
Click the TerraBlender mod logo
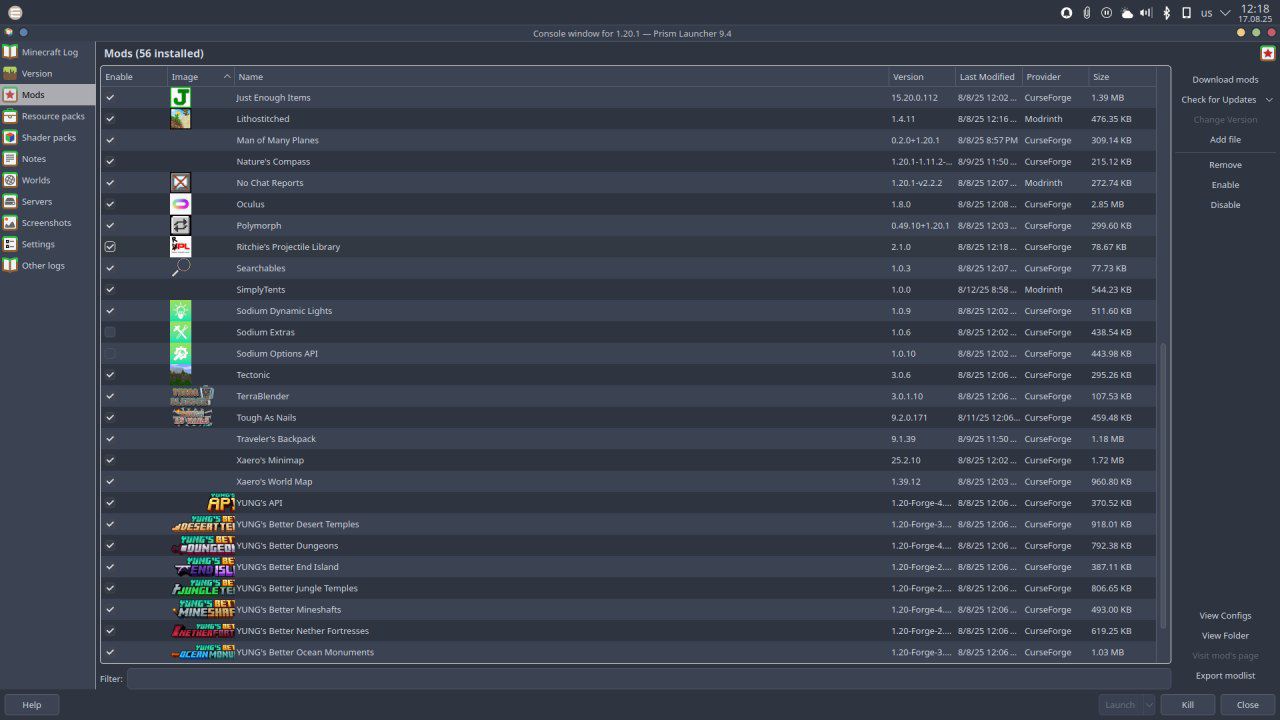[x=193, y=396]
